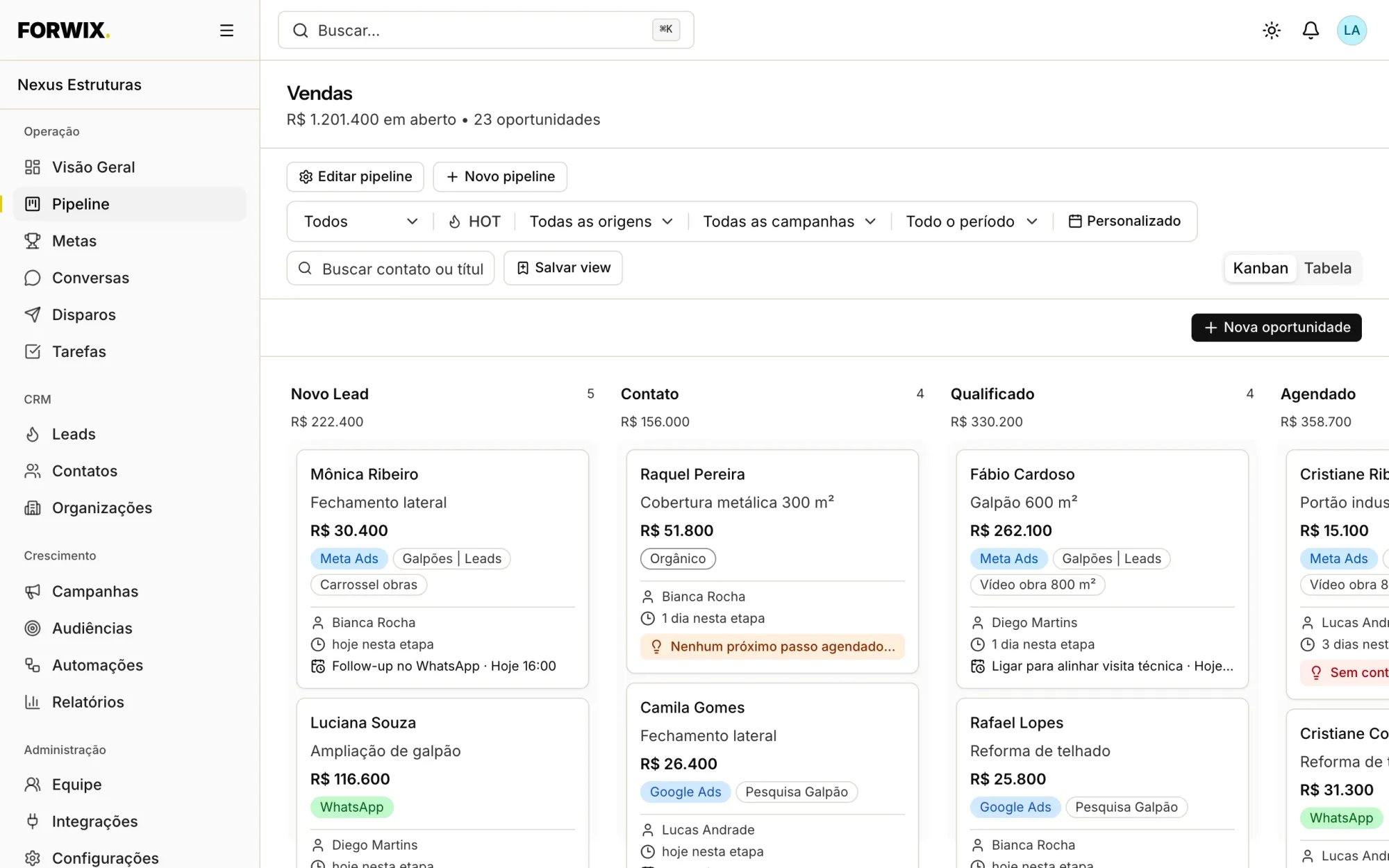Open Fábio Cardoso opportunity card
Screen dimensions: 1389x868
tap(1102, 569)
